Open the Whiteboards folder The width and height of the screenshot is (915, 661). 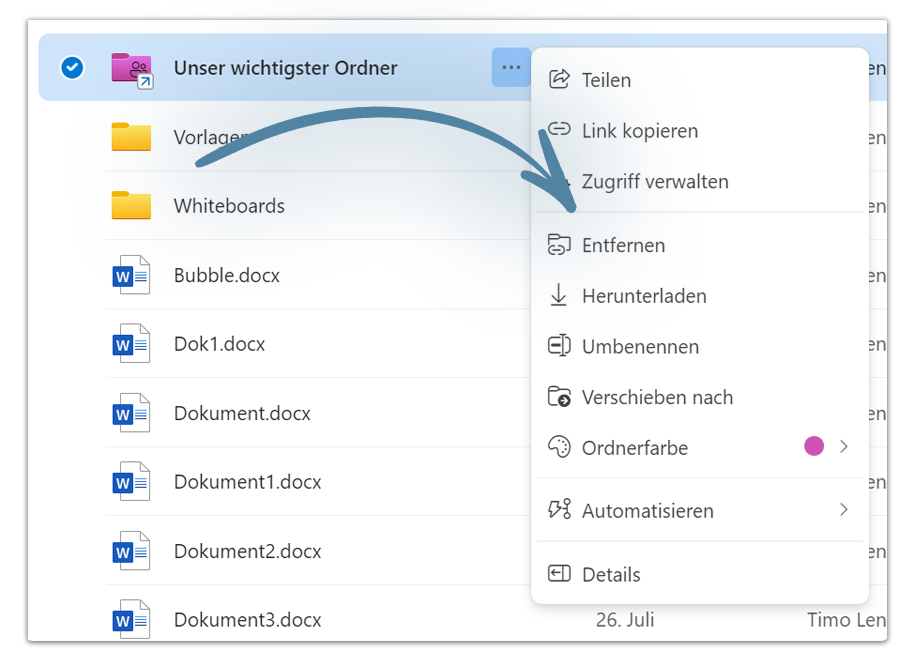[x=229, y=206]
